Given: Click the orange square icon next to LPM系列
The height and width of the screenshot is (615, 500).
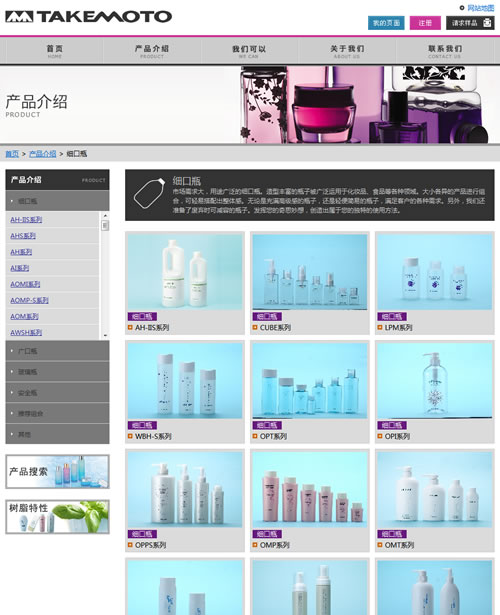Looking at the screenshot, I should [x=380, y=327].
